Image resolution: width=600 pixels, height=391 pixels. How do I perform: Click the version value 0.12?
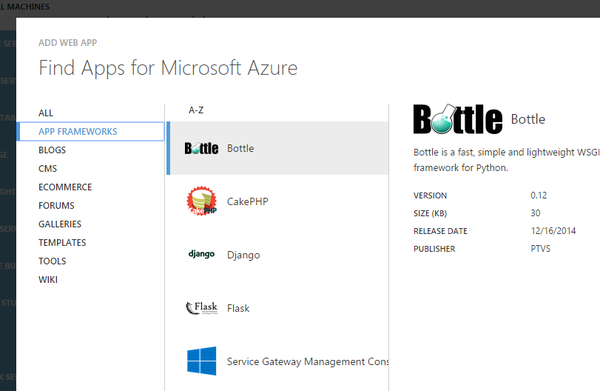(539, 196)
